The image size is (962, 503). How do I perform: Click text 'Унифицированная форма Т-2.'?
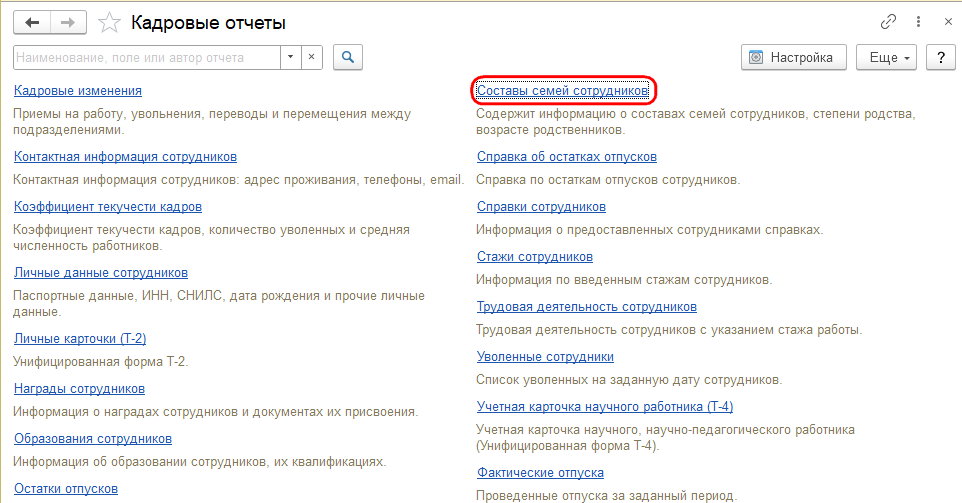point(101,362)
